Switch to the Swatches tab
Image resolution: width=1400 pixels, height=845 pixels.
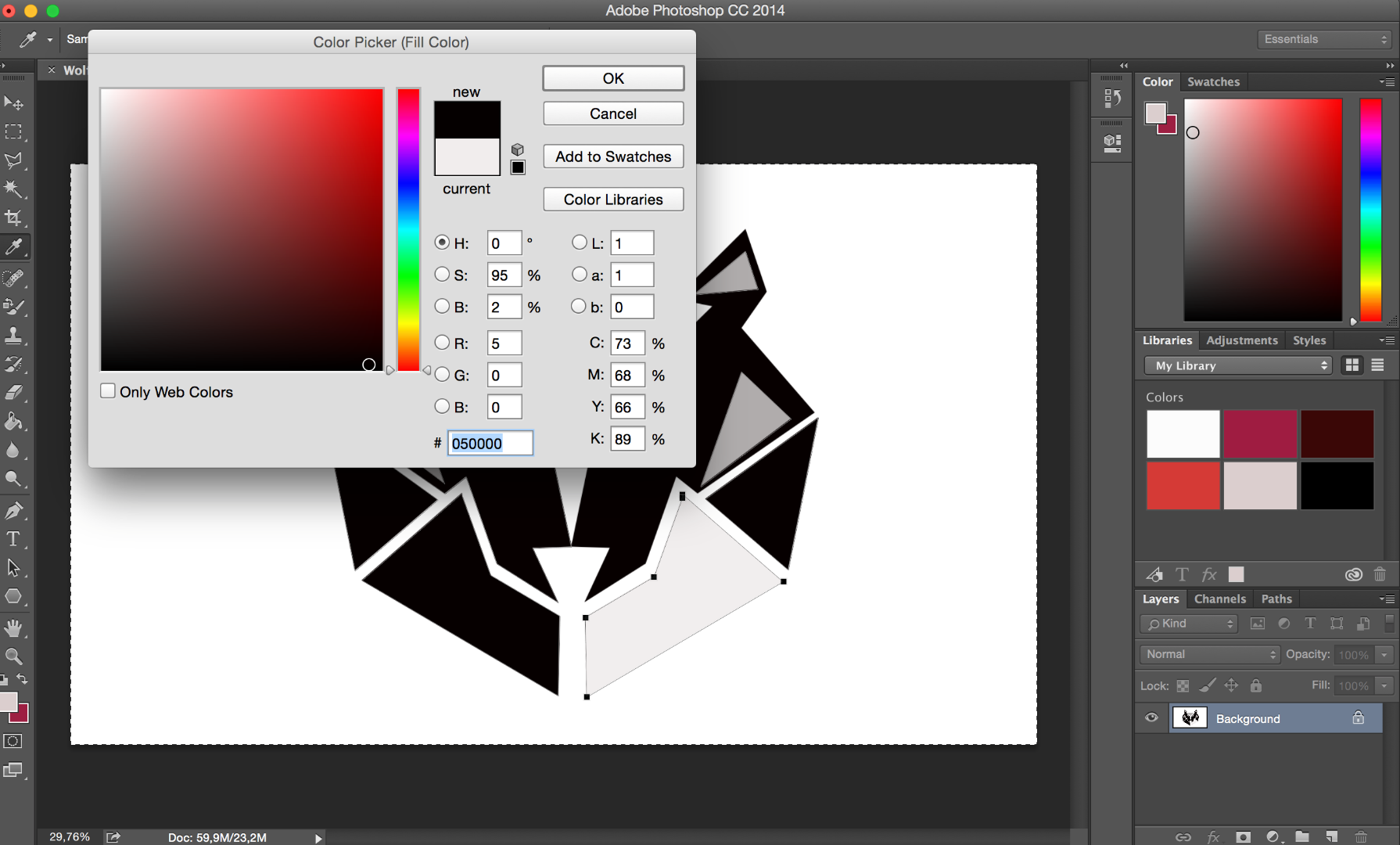(x=1213, y=81)
